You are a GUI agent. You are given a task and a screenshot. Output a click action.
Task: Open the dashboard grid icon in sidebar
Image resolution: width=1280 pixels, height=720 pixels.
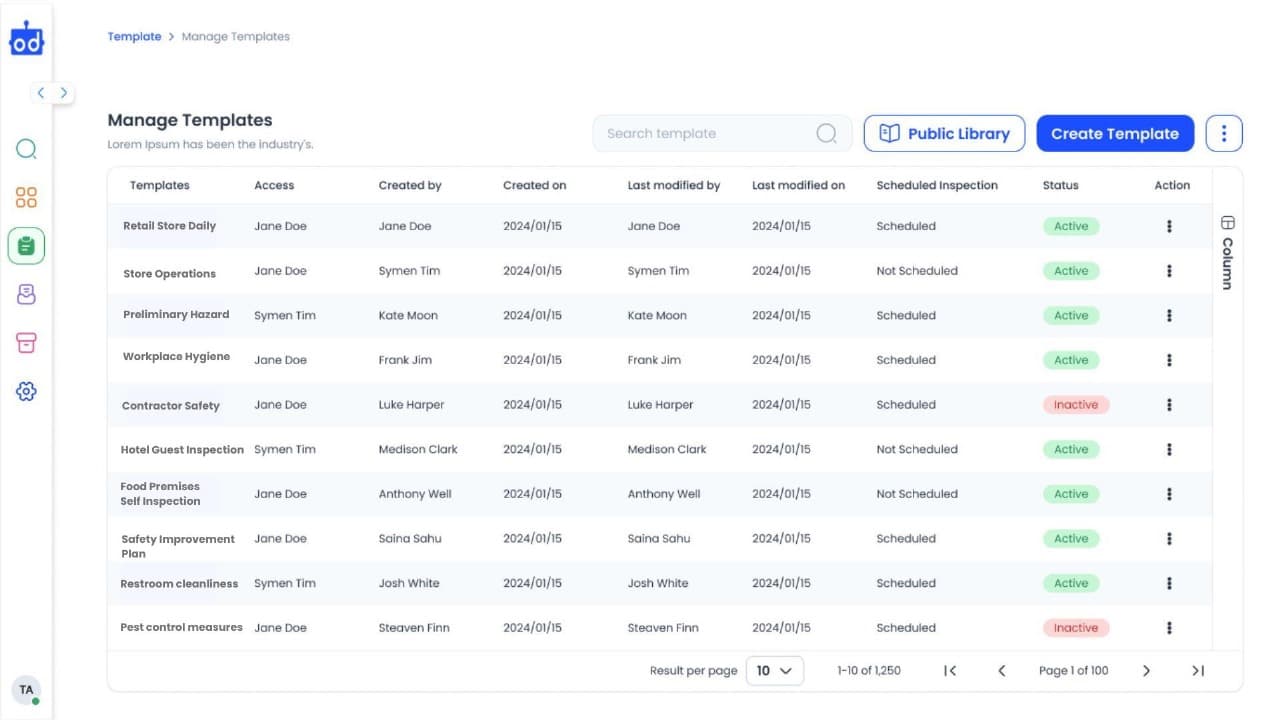click(x=27, y=197)
